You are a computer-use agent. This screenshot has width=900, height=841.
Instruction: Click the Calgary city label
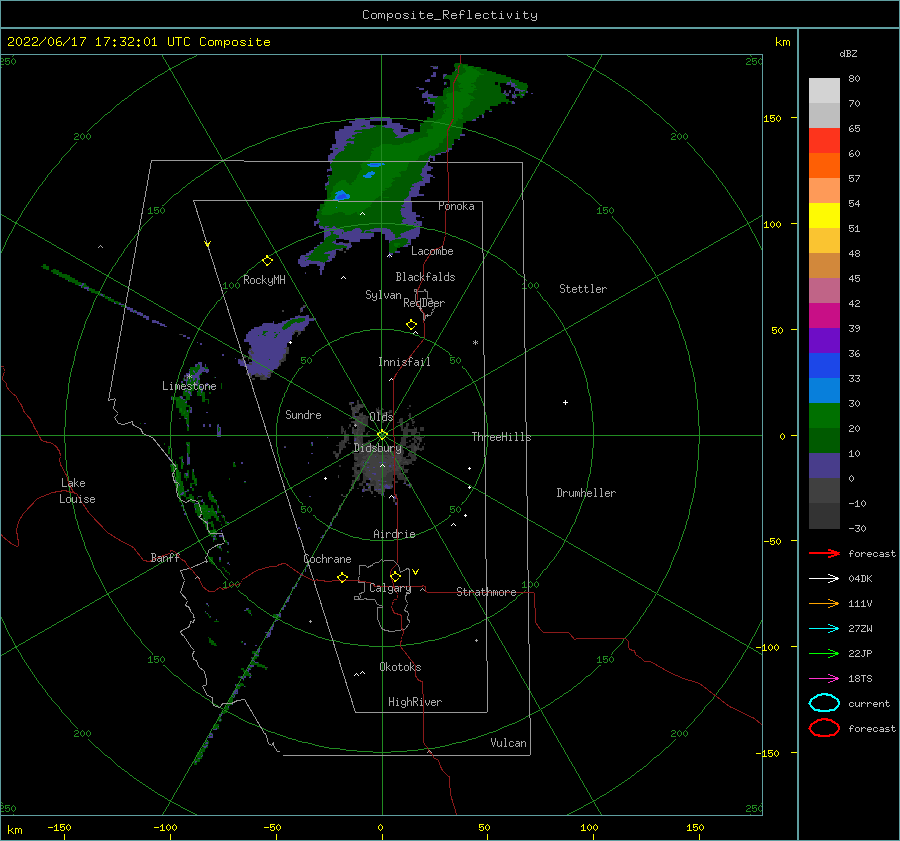tap(390, 588)
